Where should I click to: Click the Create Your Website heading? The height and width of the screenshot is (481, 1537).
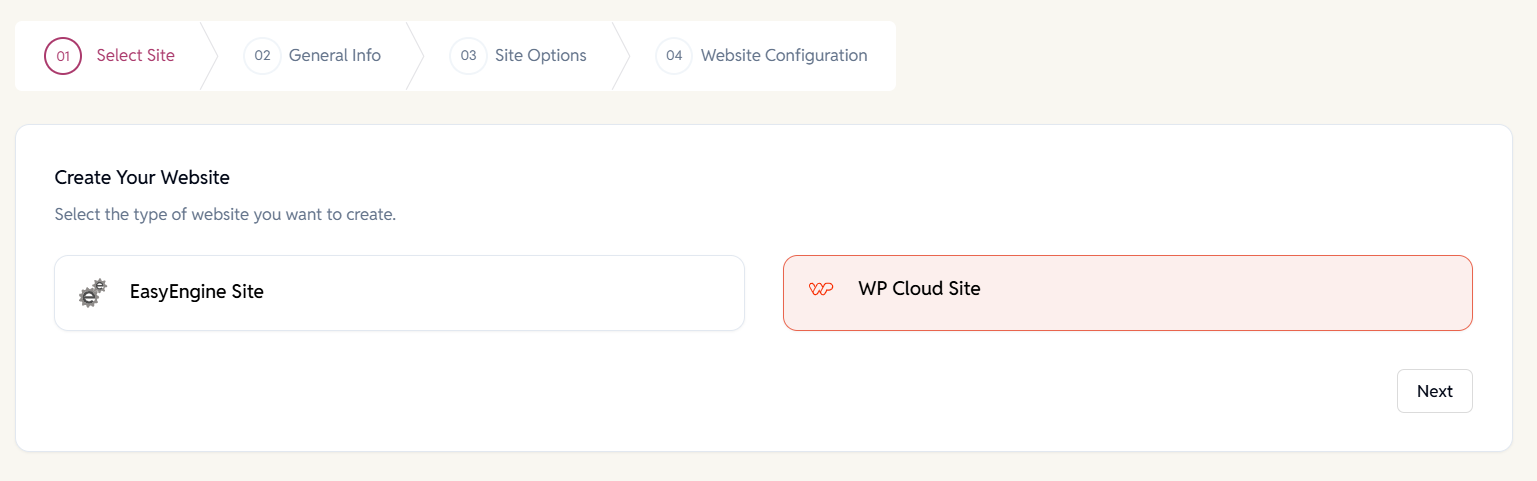142,178
